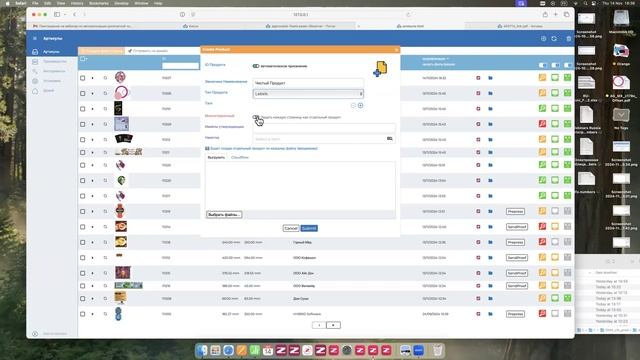Viewport: 640px width, 360px height.
Task: Check the select-all checkbox in table header
Action: [83, 59]
